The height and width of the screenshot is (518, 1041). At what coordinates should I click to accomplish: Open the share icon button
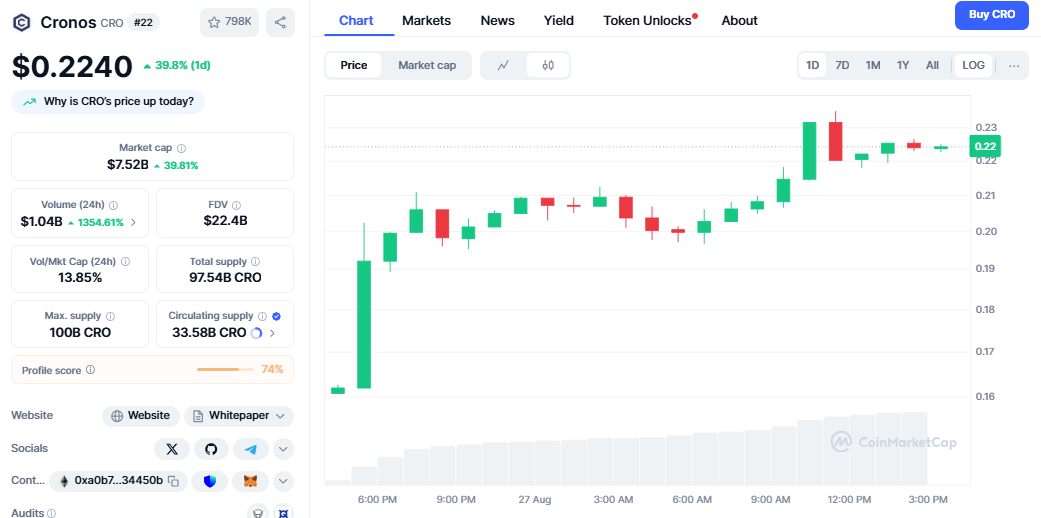[x=280, y=23]
